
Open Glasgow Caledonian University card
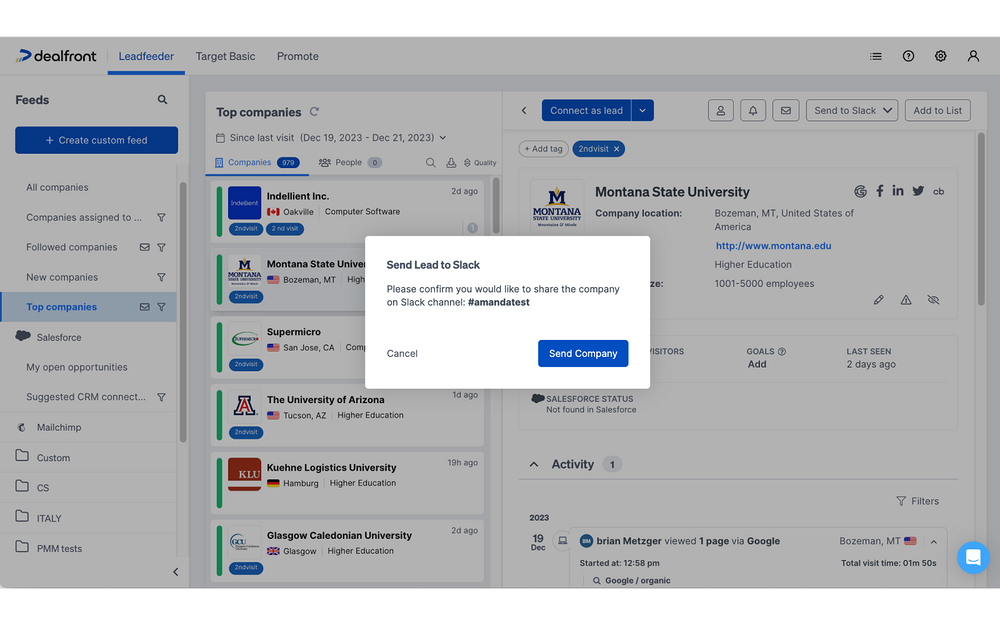(348, 550)
